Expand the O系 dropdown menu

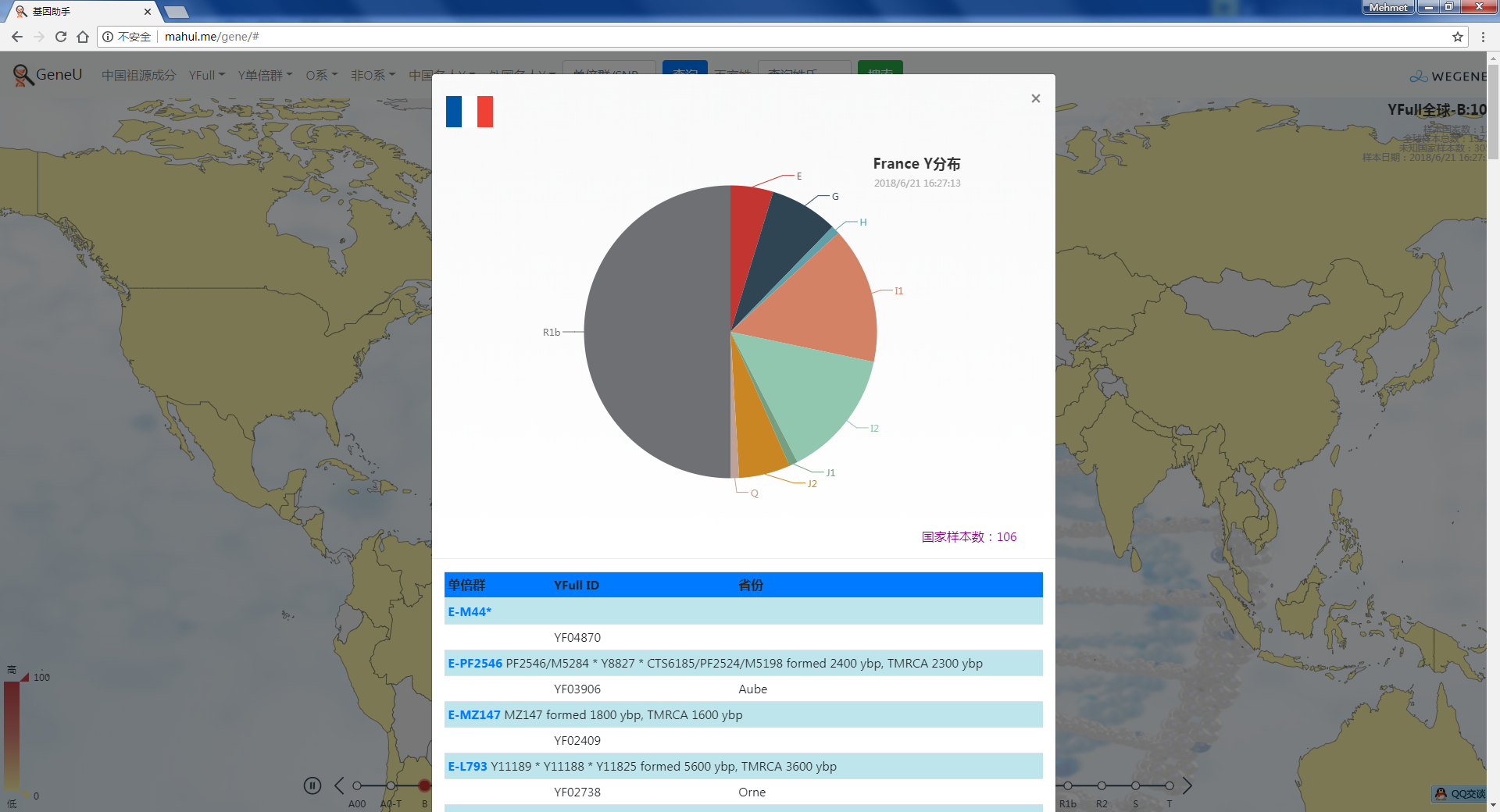[321, 75]
